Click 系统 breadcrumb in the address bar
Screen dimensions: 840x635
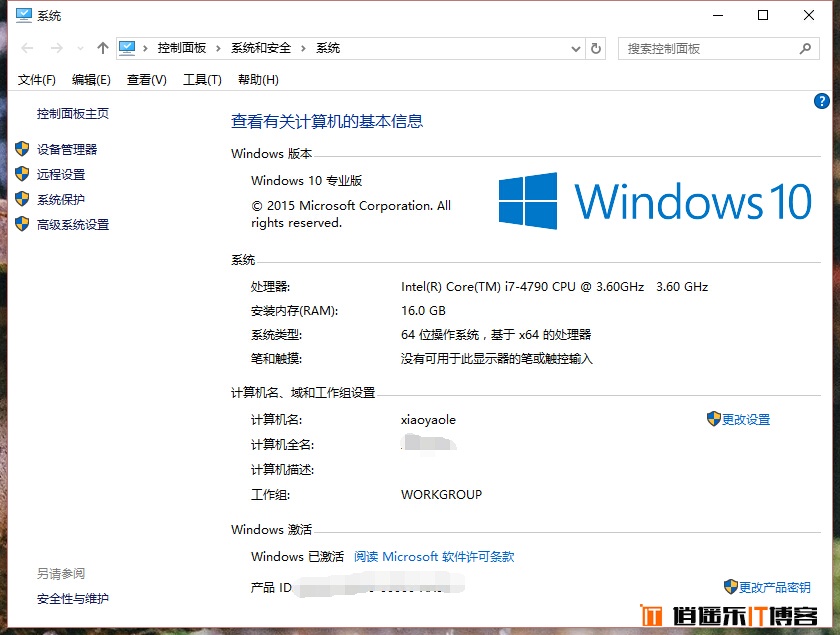[x=328, y=48]
